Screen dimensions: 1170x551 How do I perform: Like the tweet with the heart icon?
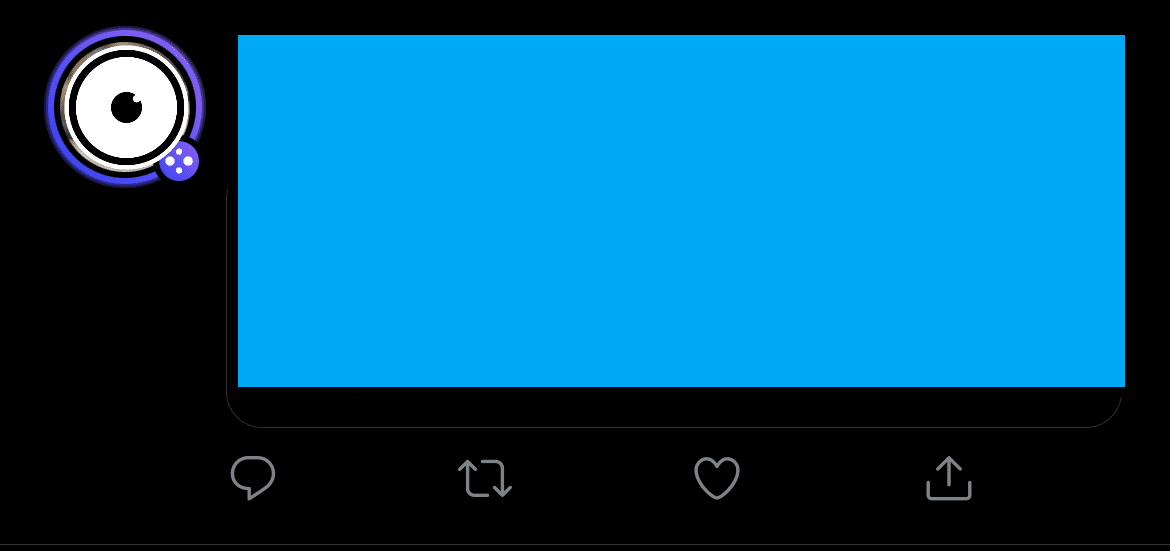click(717, 477)
